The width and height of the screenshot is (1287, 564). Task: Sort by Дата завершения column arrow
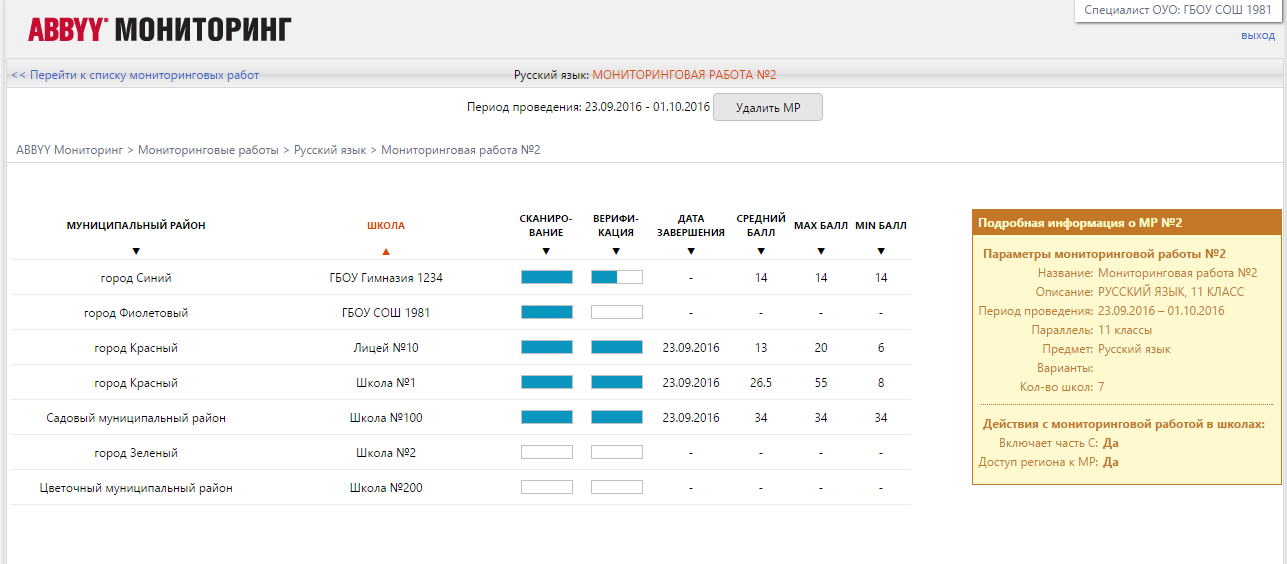click(x=691, y=251)
